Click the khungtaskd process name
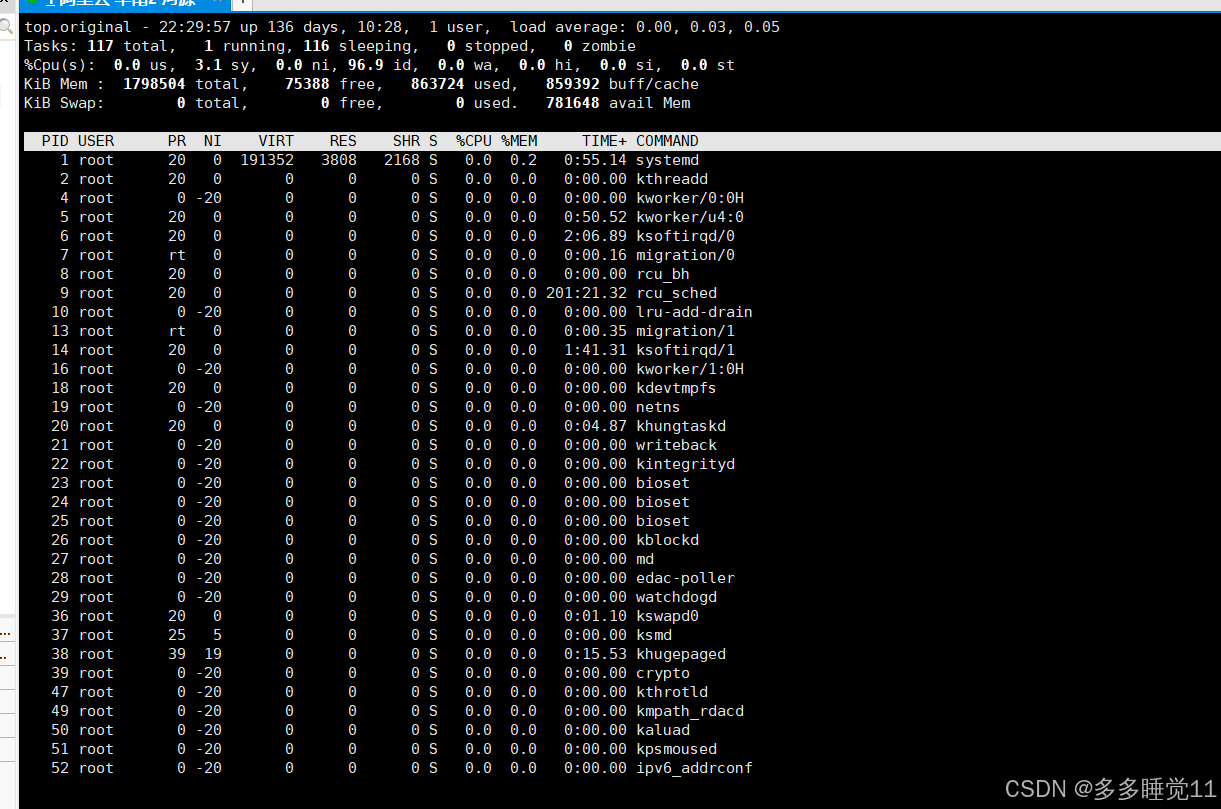1221x809 pixels. tap(681, 426)
